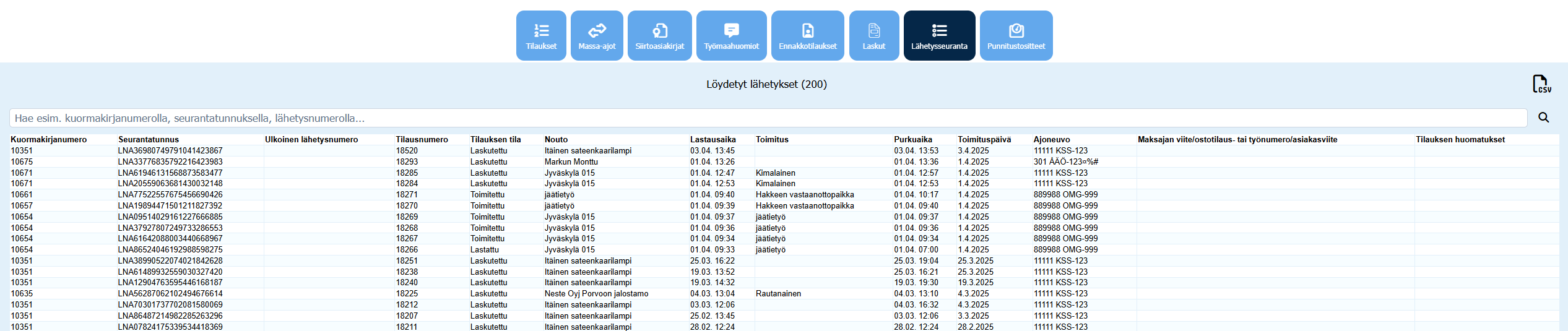Open Punnitustositteet weighing receipts
Image resolution: width=1568 pixels, height=331 pixels.
point(1016,36)
